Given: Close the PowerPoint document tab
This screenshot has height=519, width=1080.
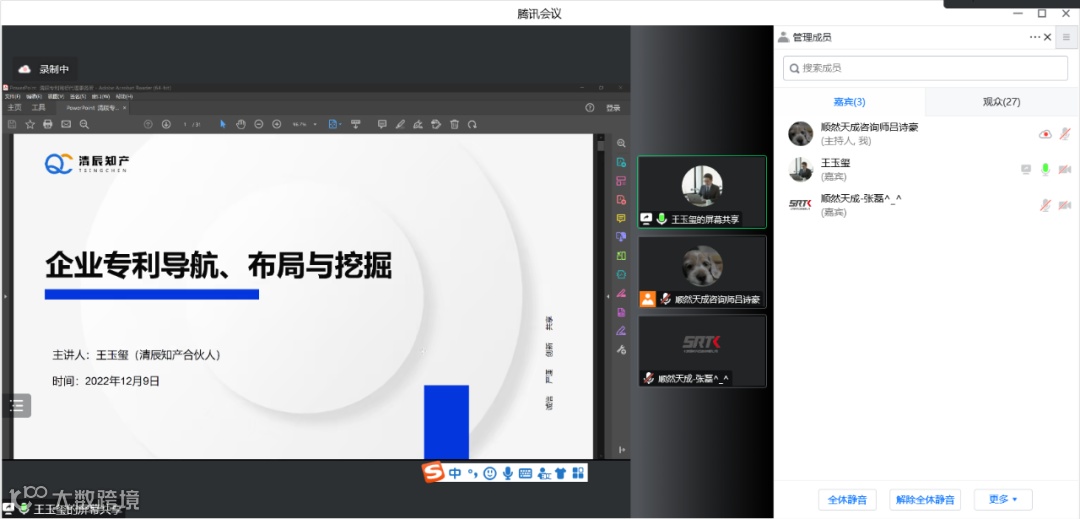Looking at the screenshot, I should (124, 108).
